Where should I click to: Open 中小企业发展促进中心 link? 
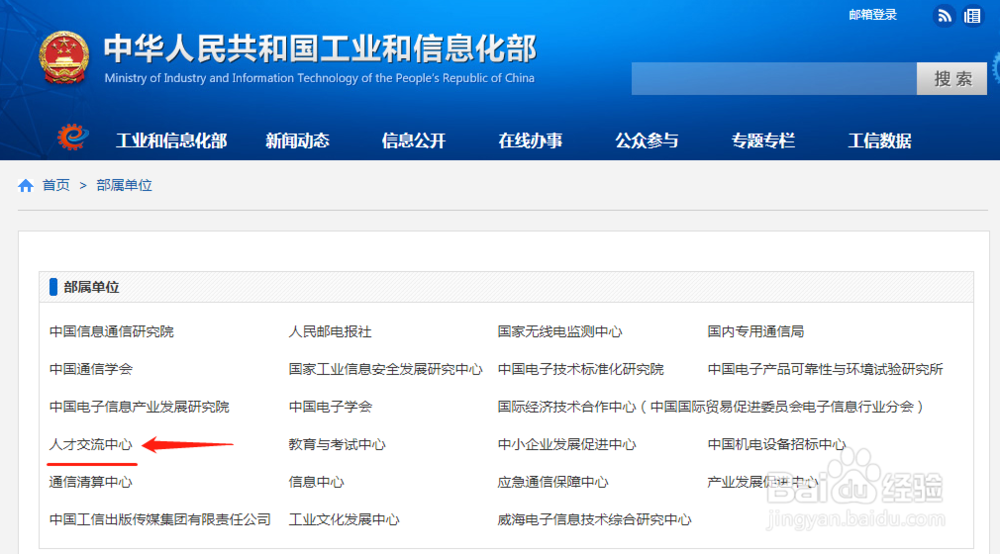pos(567,444)
